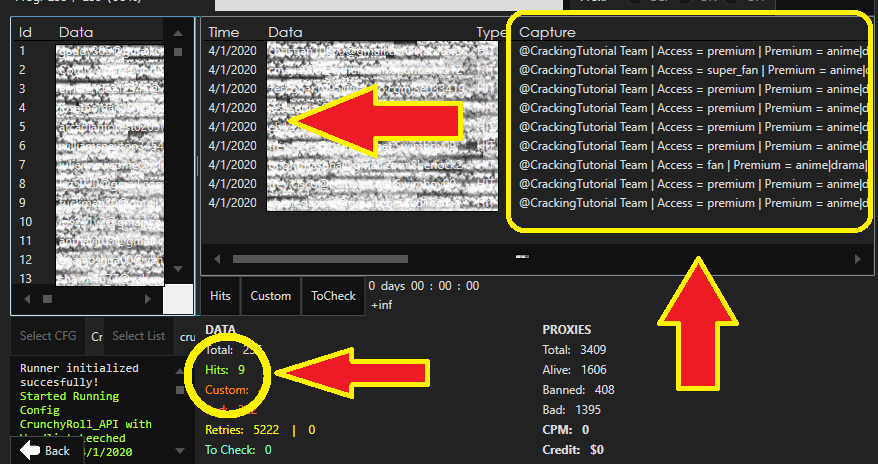Image resolution: width=878 pixels, height=464 pixels.
Task: Select row with Id 3 in the data list
Action: [x=92, y=89]
